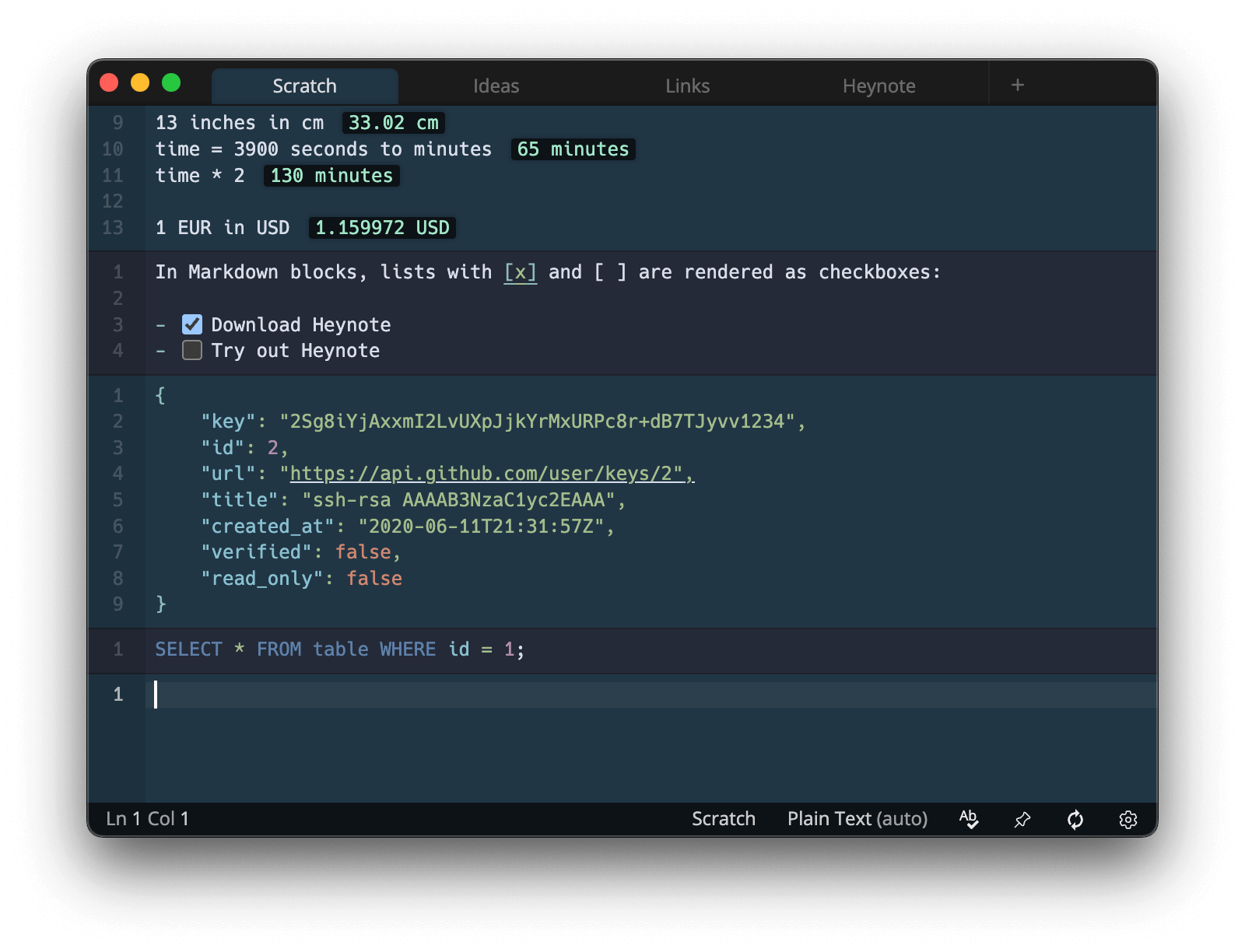Switch to the Heynote tab
Image resolution: width=1245 pixels, height=952 pixels.
click(879, 86)
